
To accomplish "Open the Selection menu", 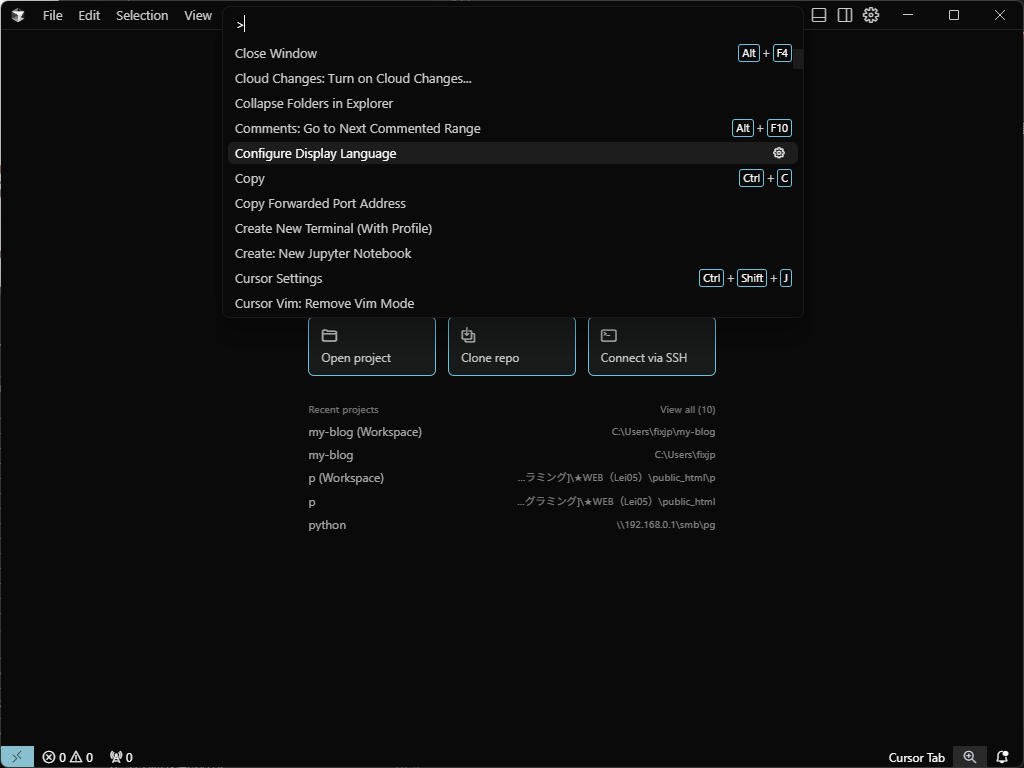I will tap(142, 15).
